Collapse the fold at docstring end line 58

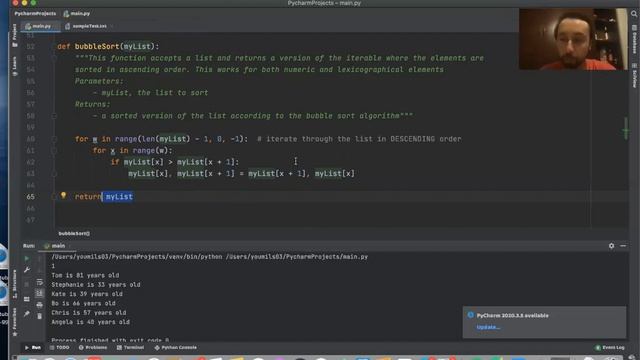54,116
